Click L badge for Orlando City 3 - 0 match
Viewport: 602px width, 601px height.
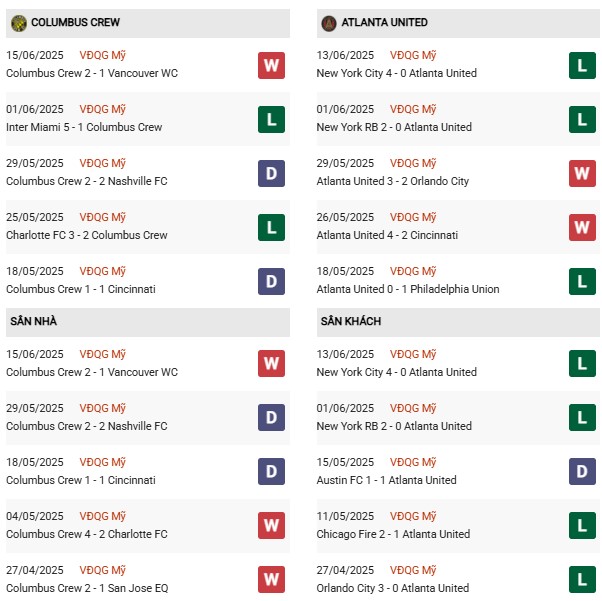(x=582, y=579)
